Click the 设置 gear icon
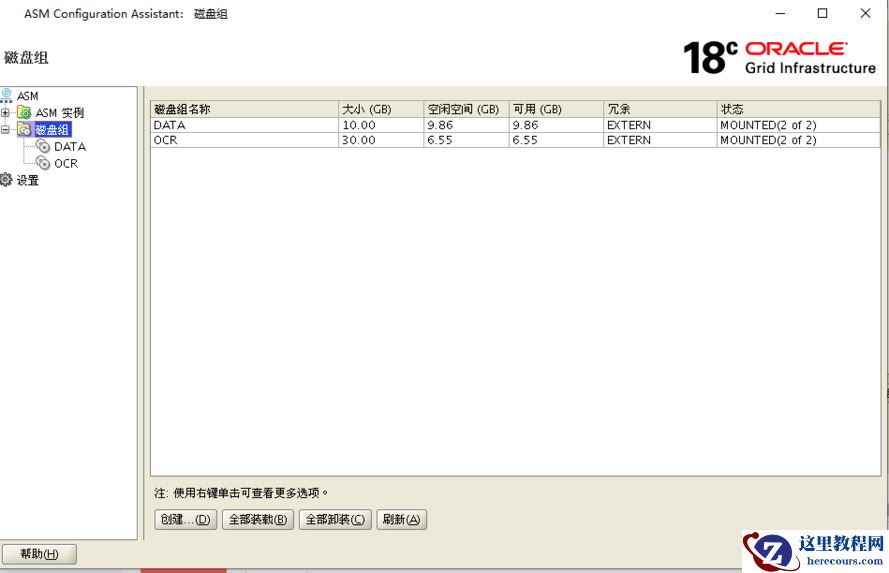 click(6, 180)
